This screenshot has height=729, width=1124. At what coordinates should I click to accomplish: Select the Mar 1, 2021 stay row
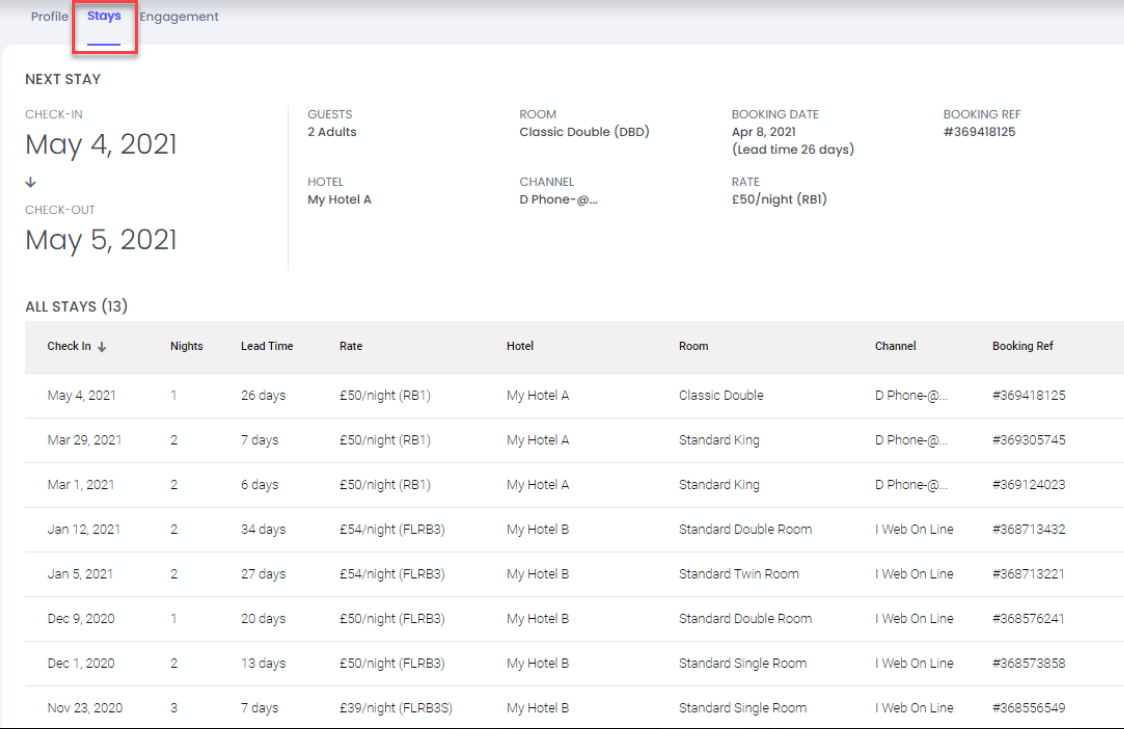(81, 485)
